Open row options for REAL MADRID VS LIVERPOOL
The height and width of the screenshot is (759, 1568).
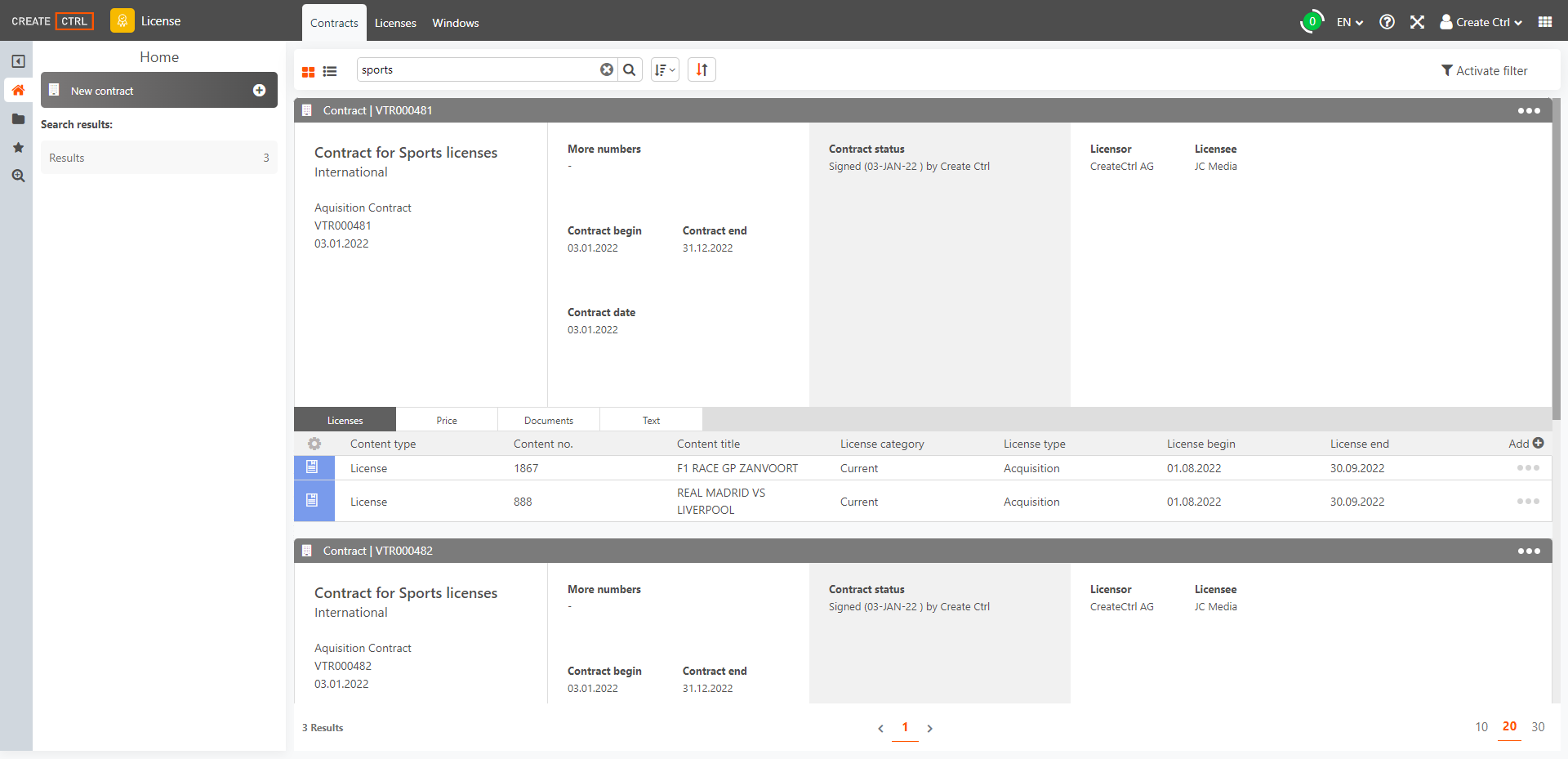[x=1528, y=502]
